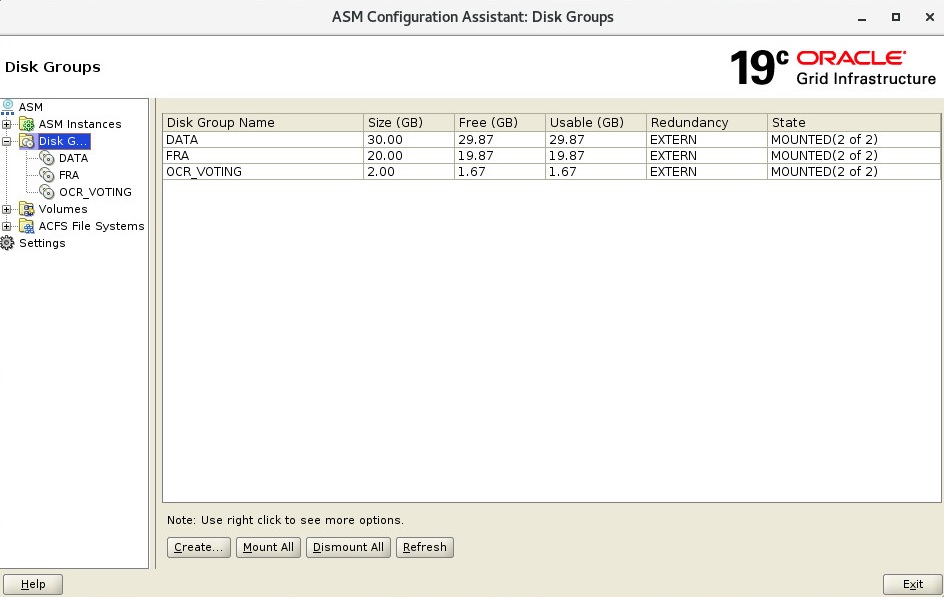Click the ACFS File Systems folder icon

(26, 226)
